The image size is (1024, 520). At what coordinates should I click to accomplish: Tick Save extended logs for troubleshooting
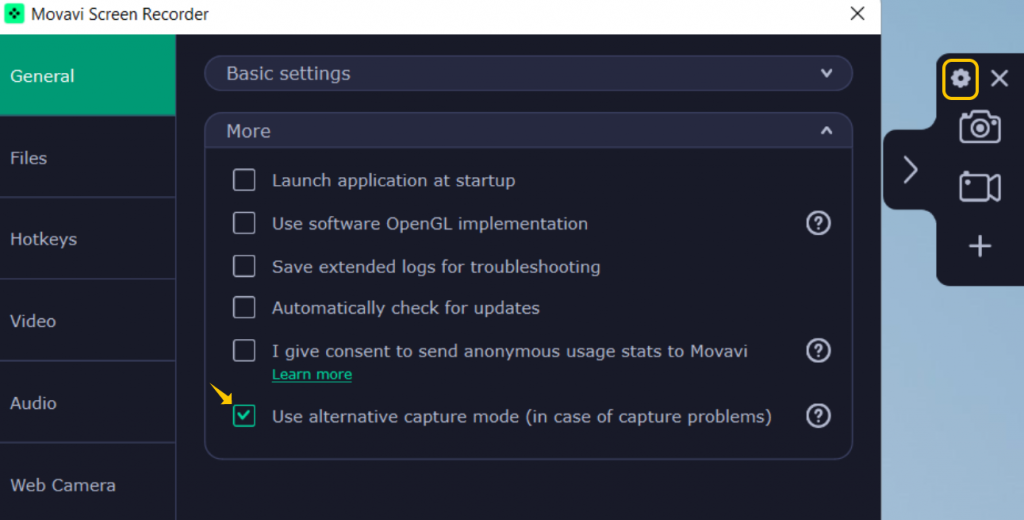click(x=244, y=266)
